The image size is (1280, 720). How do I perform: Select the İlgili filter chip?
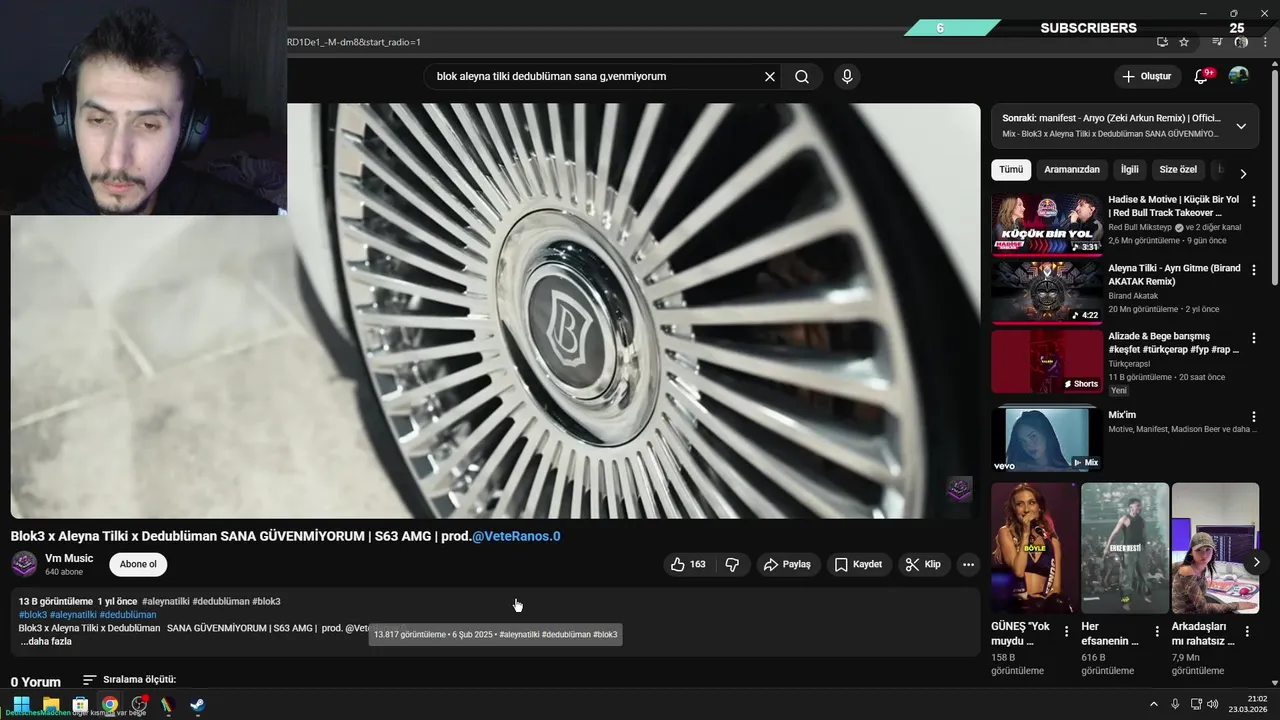point(1129,170)
